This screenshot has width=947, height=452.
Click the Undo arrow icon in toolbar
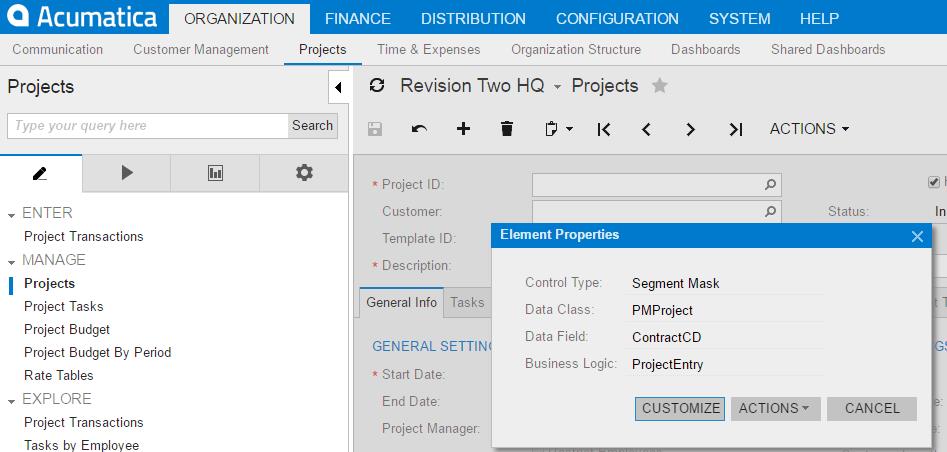click(x=419, y=129)
